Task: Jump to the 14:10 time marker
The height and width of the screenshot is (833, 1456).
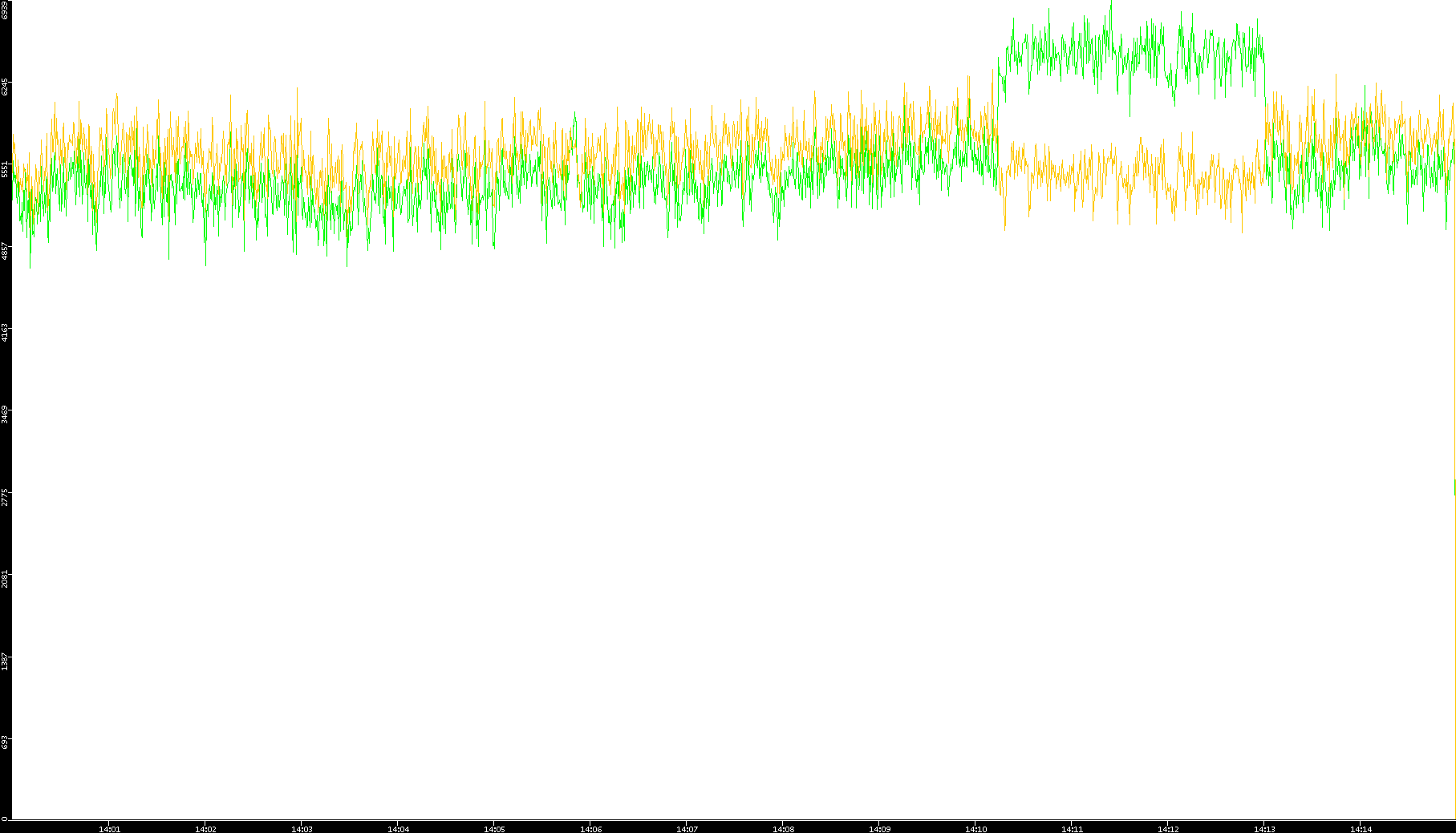Action: tap(975, 828)
